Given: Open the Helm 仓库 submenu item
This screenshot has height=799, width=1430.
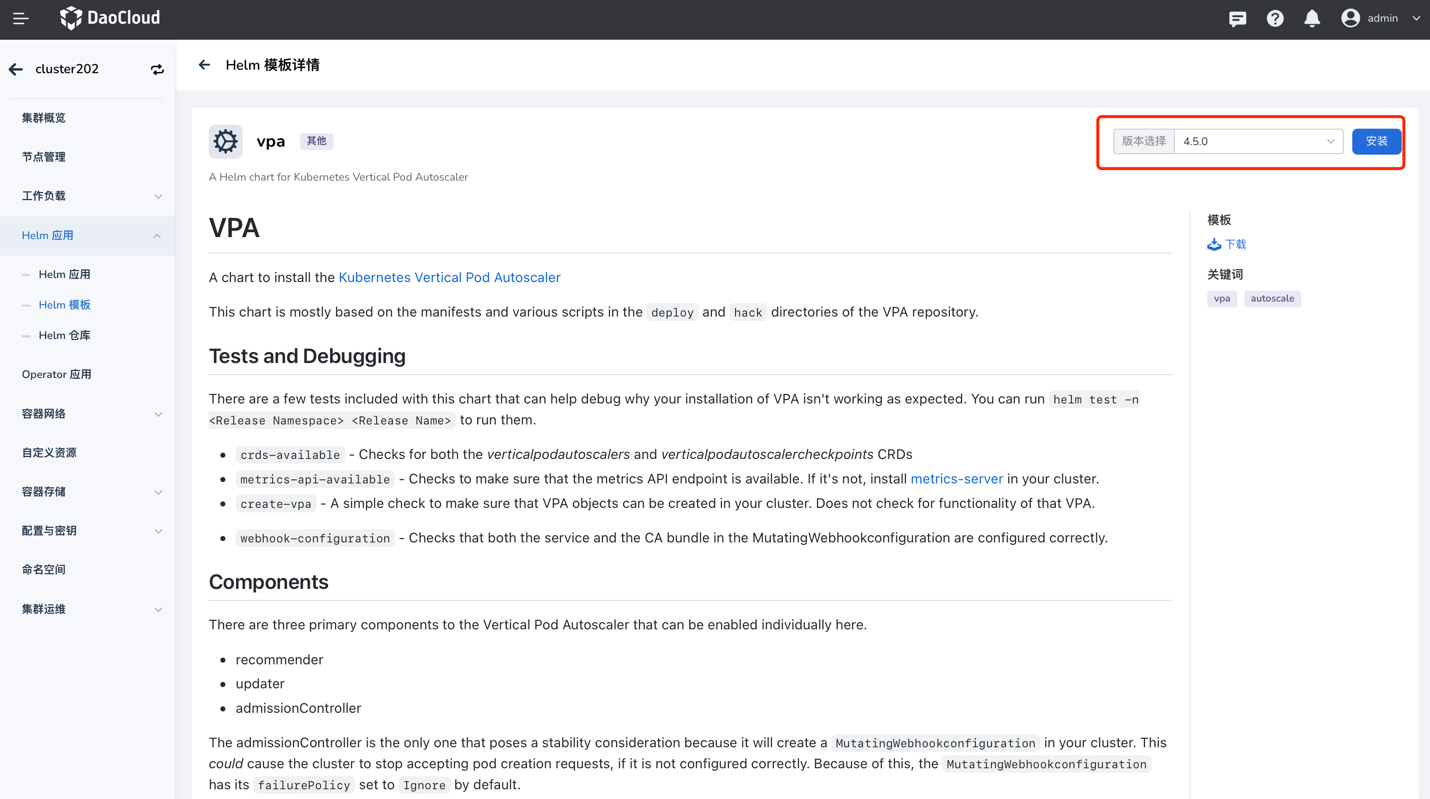Looking at the screenshot, I should (x=64, y=336).
